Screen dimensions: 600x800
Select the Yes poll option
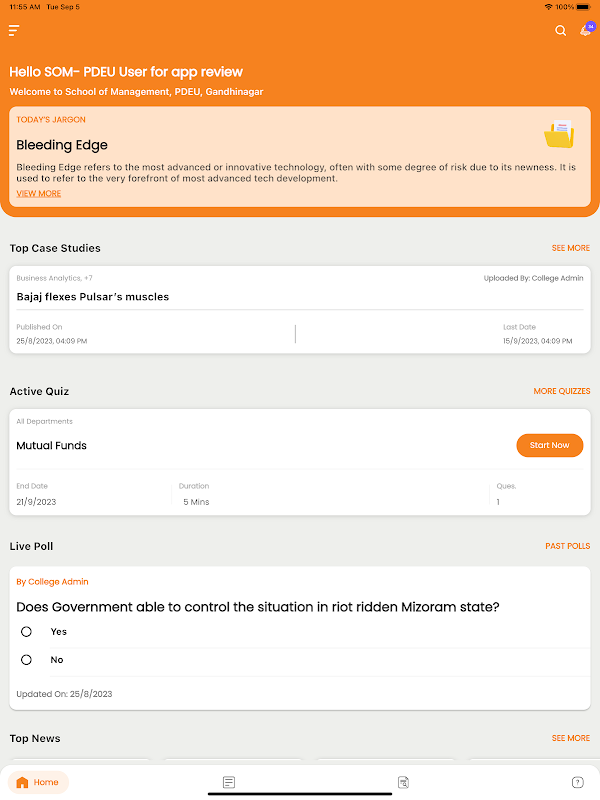click(x=27, y=632)
